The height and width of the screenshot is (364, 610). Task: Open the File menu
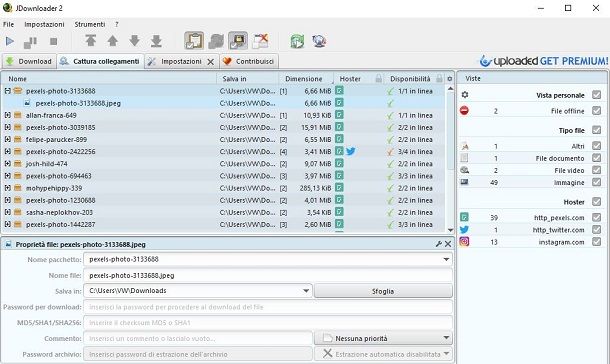click(x=9, y=24)
